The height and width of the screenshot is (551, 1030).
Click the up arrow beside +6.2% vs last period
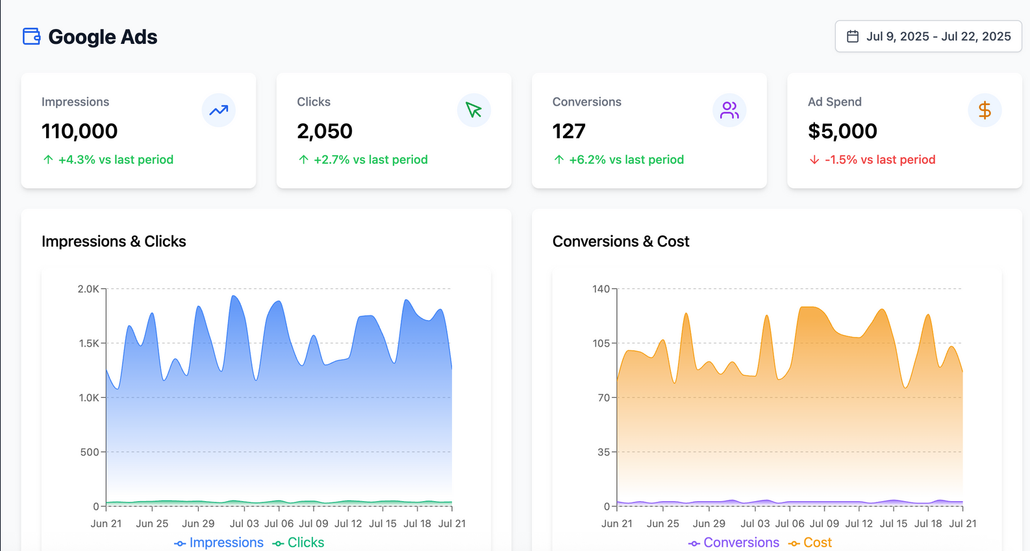click(558, 160)
